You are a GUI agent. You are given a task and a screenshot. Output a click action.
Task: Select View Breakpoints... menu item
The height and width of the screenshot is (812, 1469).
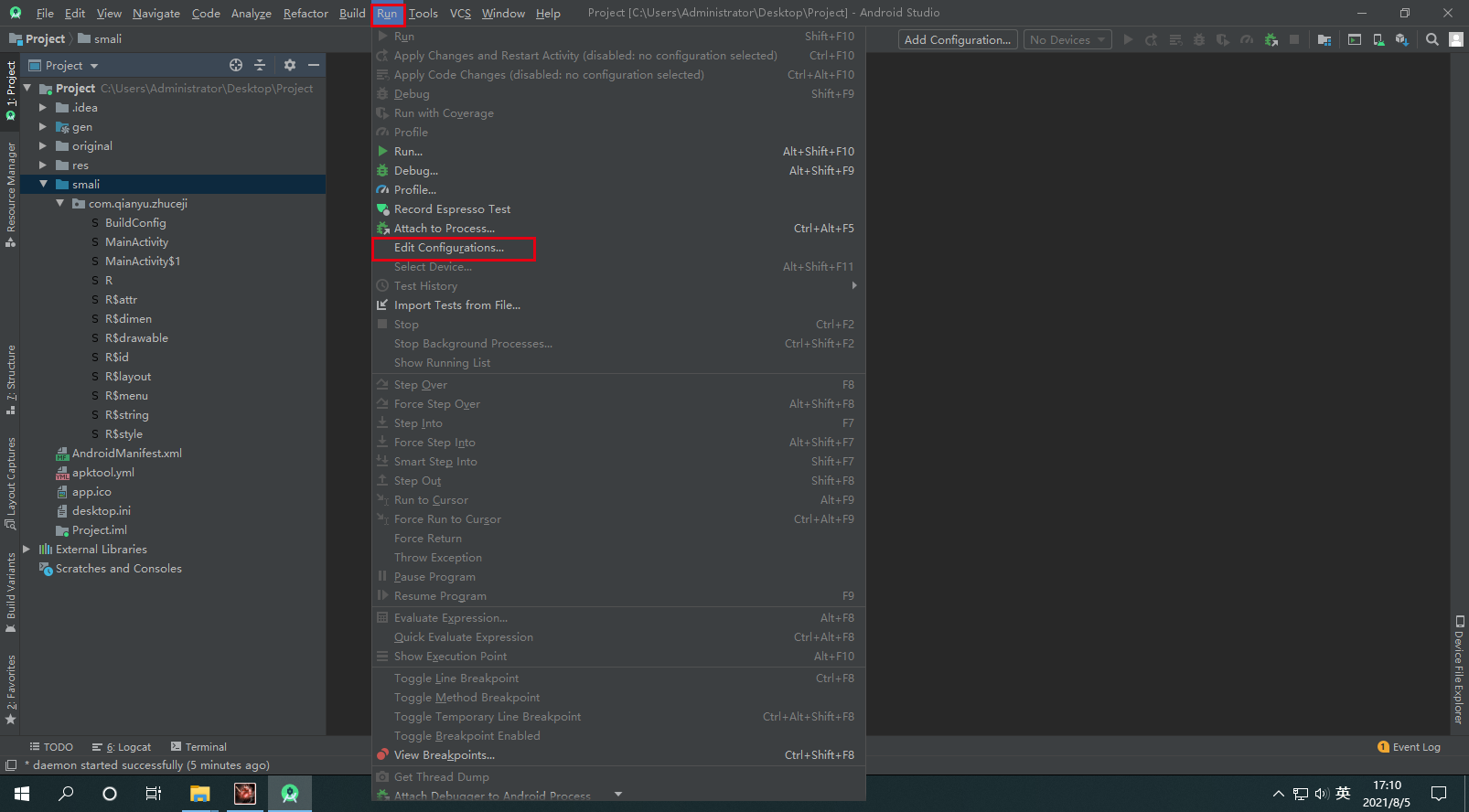point(618,755)
